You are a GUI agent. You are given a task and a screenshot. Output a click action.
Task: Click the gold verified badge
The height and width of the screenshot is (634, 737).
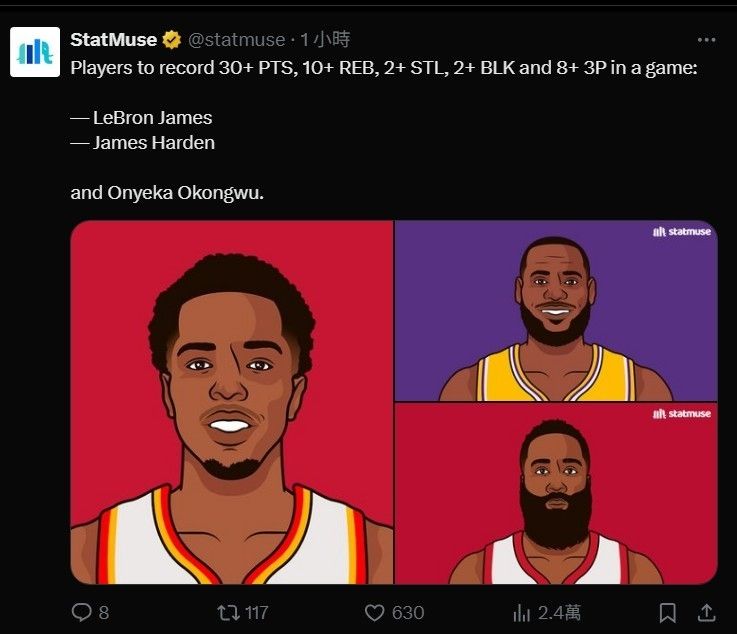point(172,40)
